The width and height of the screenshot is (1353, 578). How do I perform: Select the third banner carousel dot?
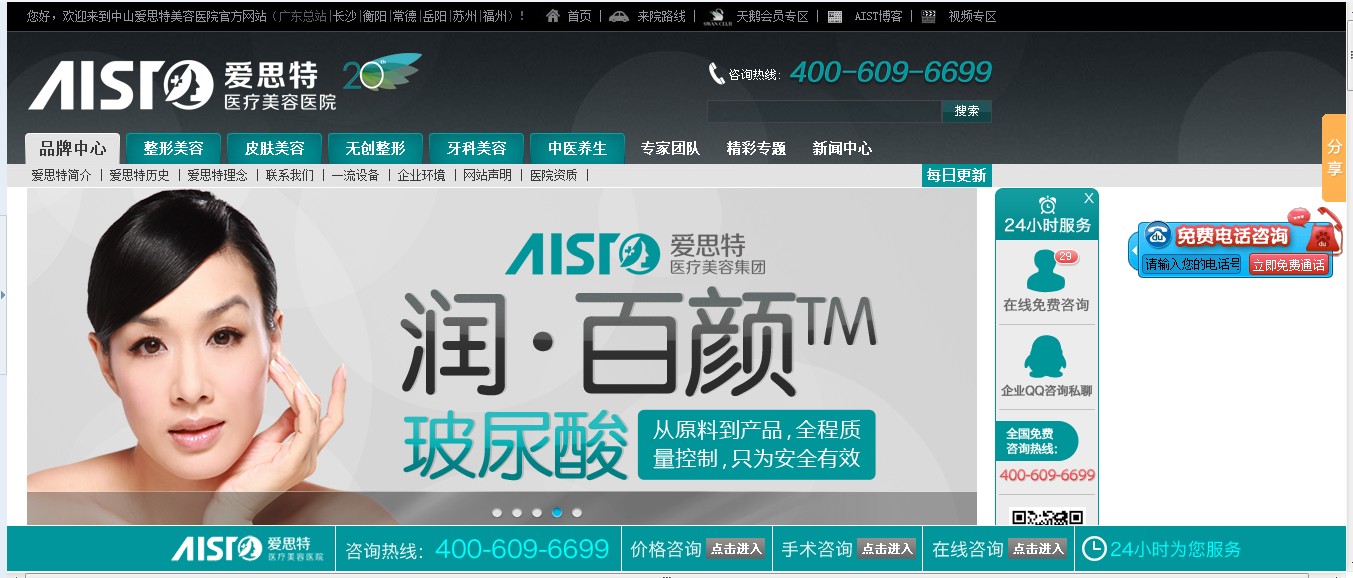(537, 513)
